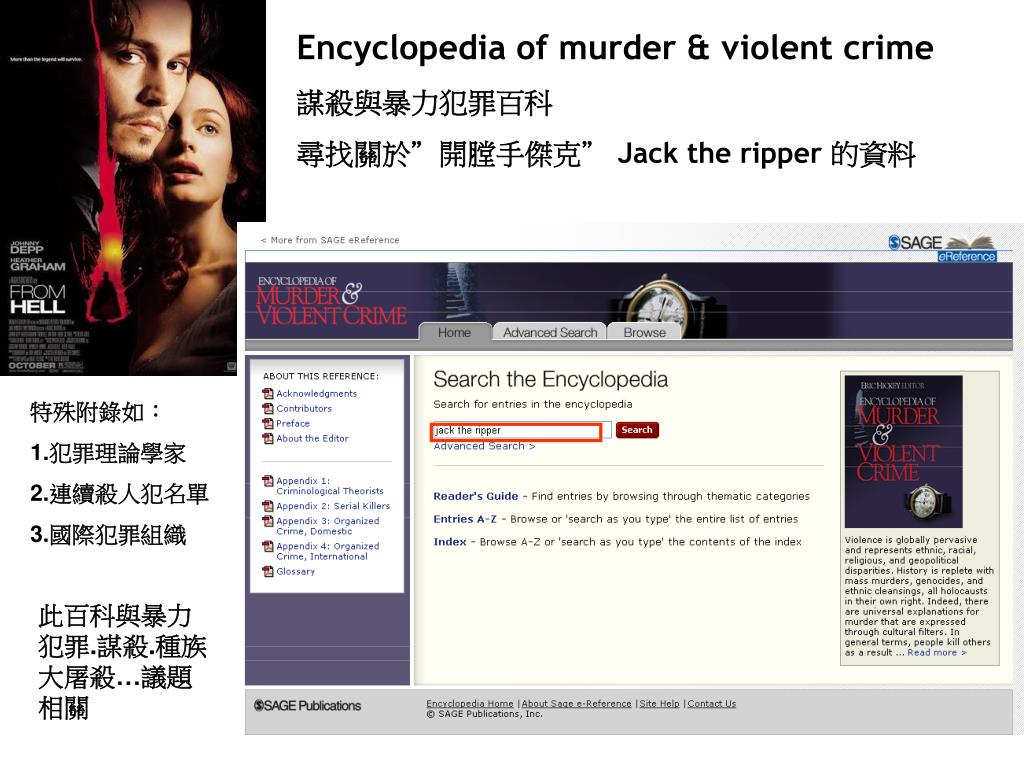Click the book cover thumbnail

pos(903,451)
